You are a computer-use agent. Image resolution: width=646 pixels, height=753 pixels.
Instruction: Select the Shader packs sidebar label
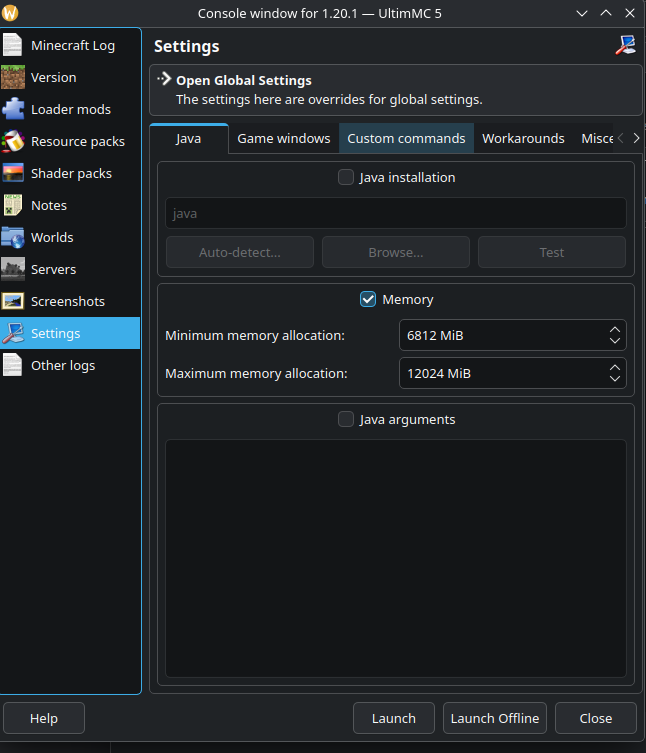(71, 173)
